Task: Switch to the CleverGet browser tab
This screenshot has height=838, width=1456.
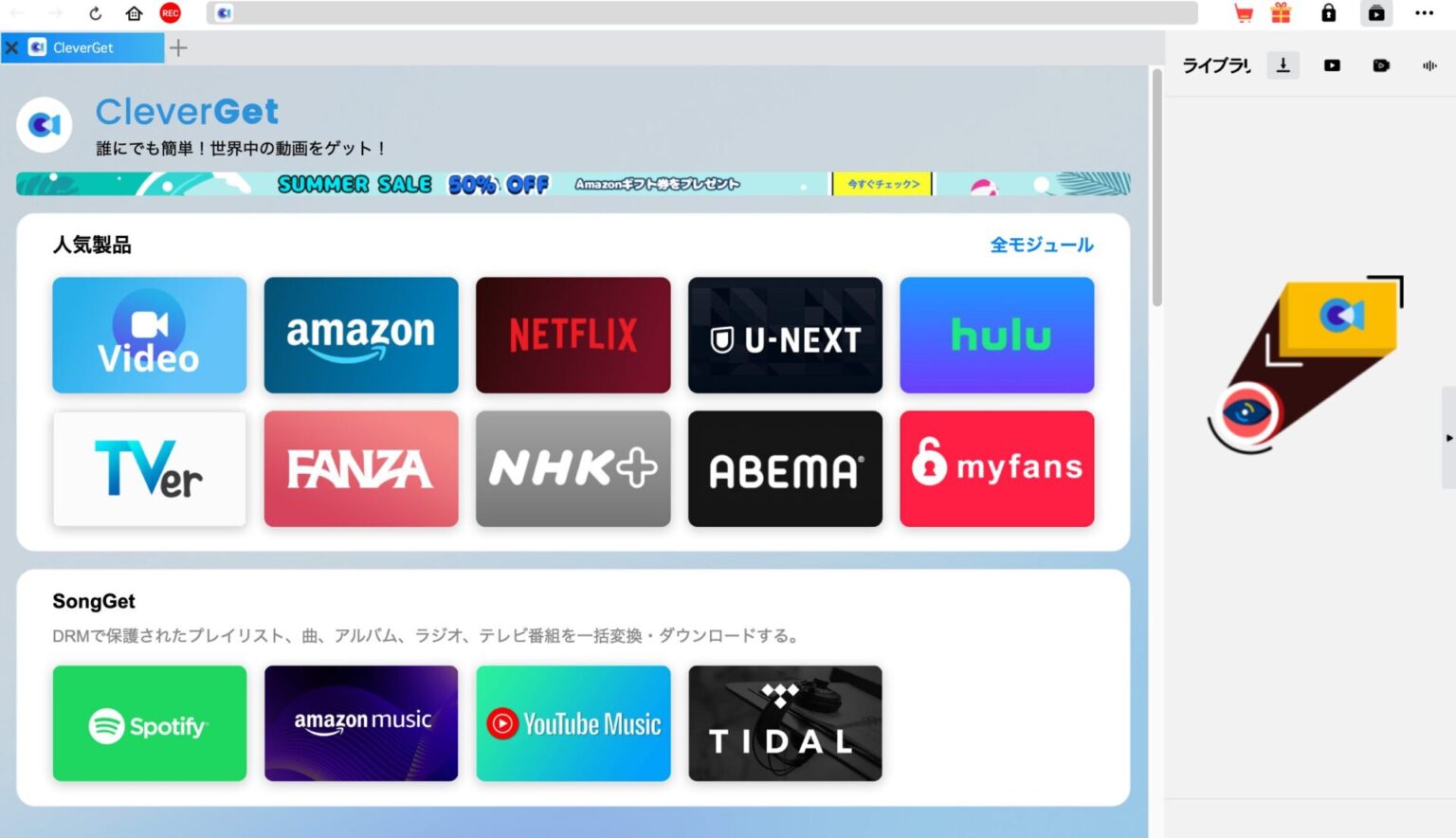Action: [83, 47]
